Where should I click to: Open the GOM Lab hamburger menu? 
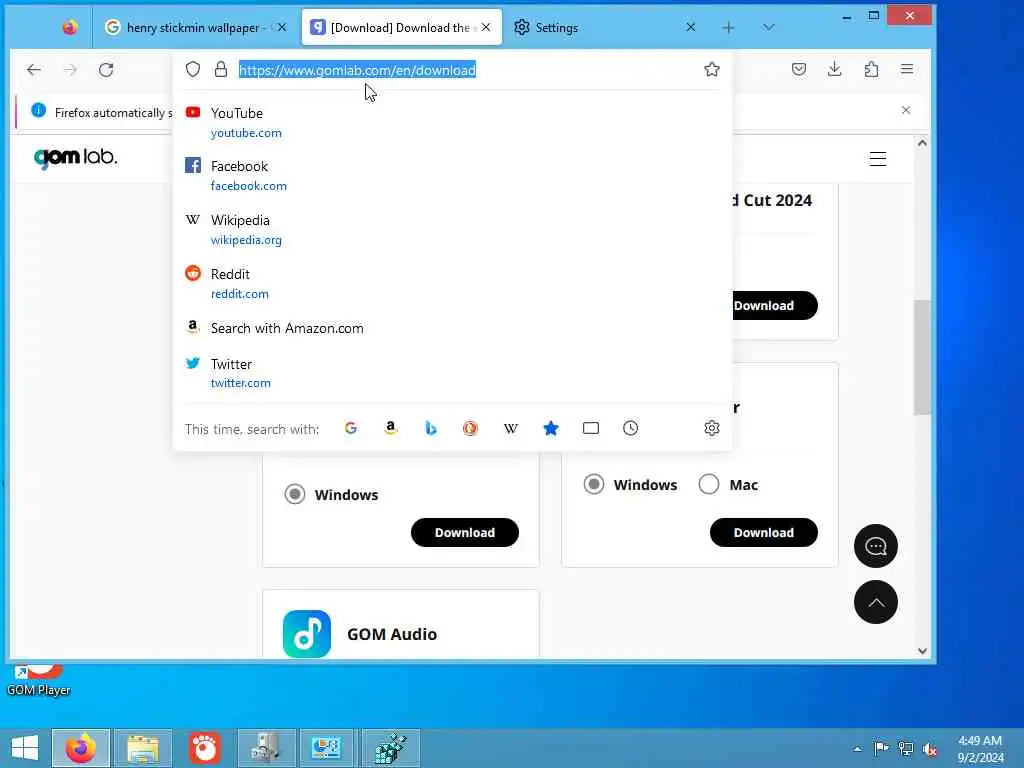point(878,159)
